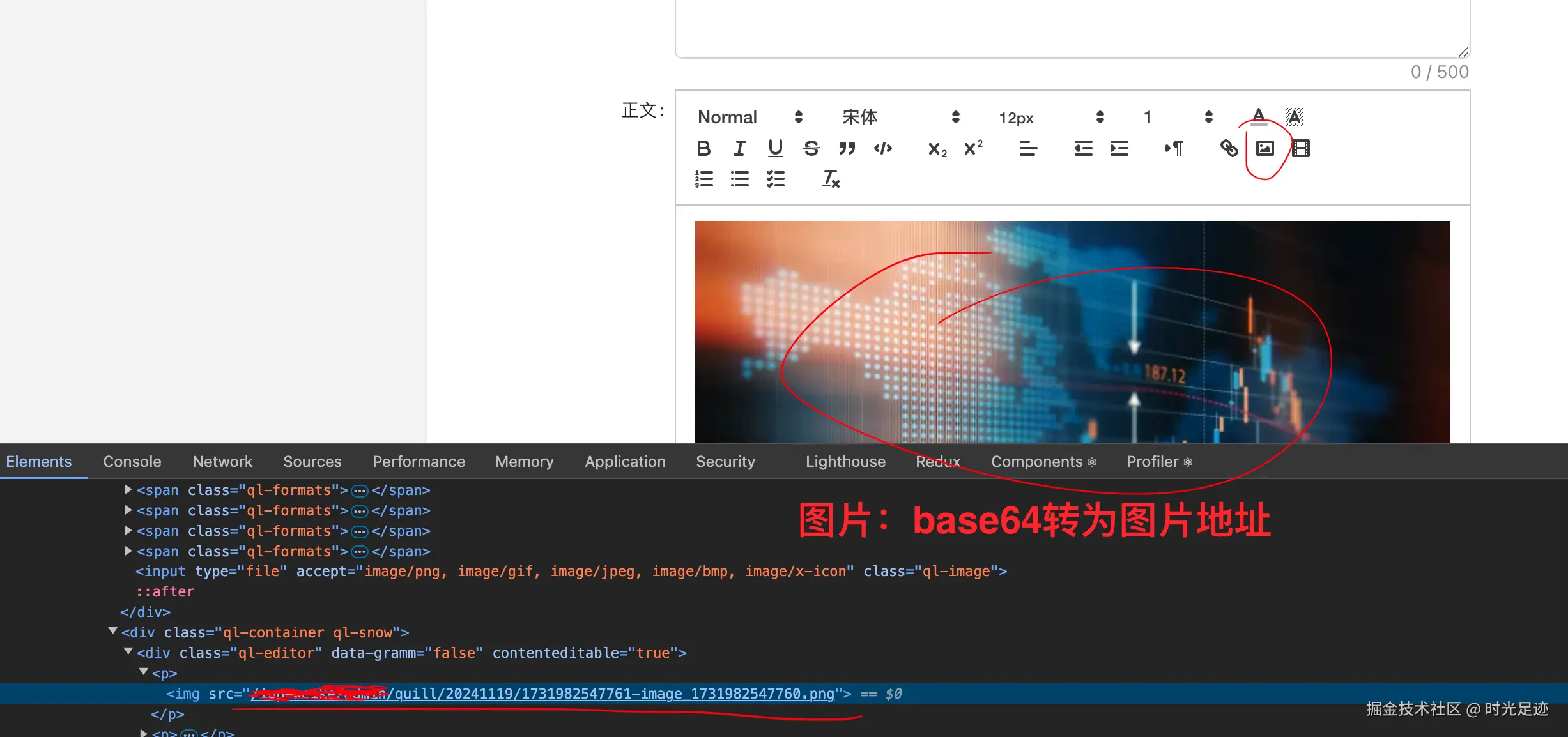Toggle bold formatting in editor toolbar
This screenshot has width=1568, height=737.
point(703,148)
